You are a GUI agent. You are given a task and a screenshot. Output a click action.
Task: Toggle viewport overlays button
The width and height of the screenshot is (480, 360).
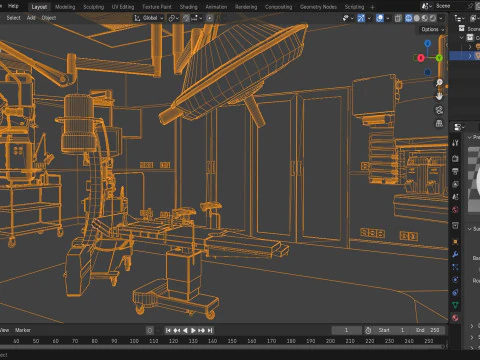[380, 18]
